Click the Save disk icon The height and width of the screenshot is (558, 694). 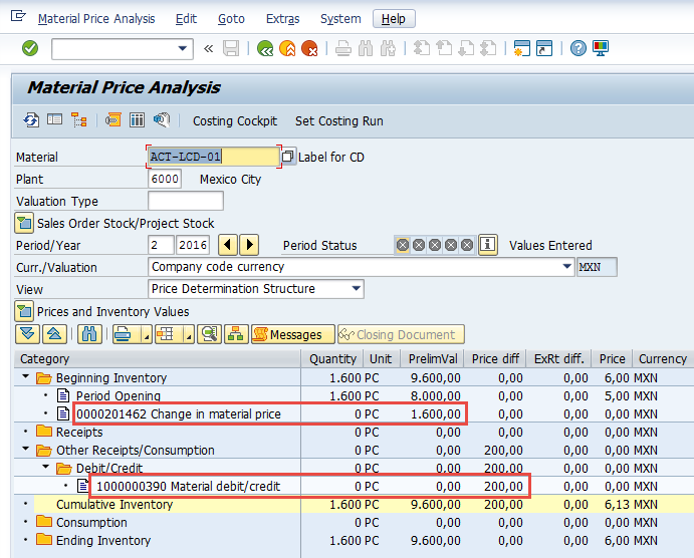click(231, 48)
